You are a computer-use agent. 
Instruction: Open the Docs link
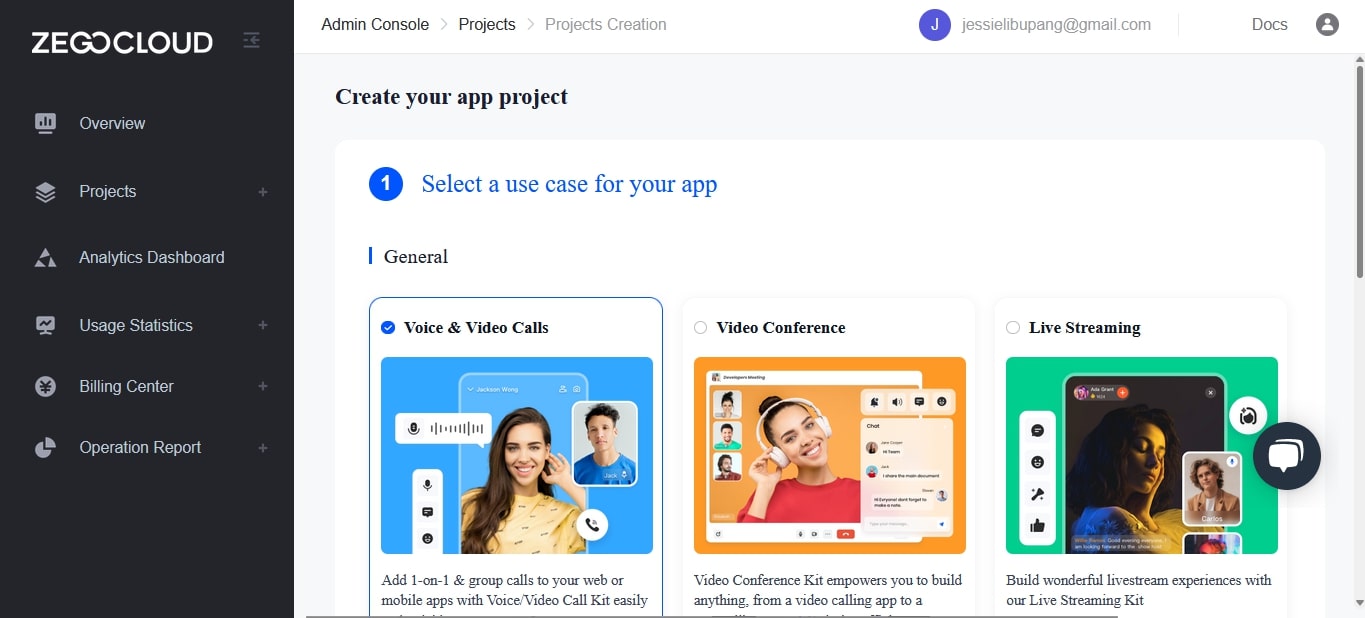point(1269,24)
